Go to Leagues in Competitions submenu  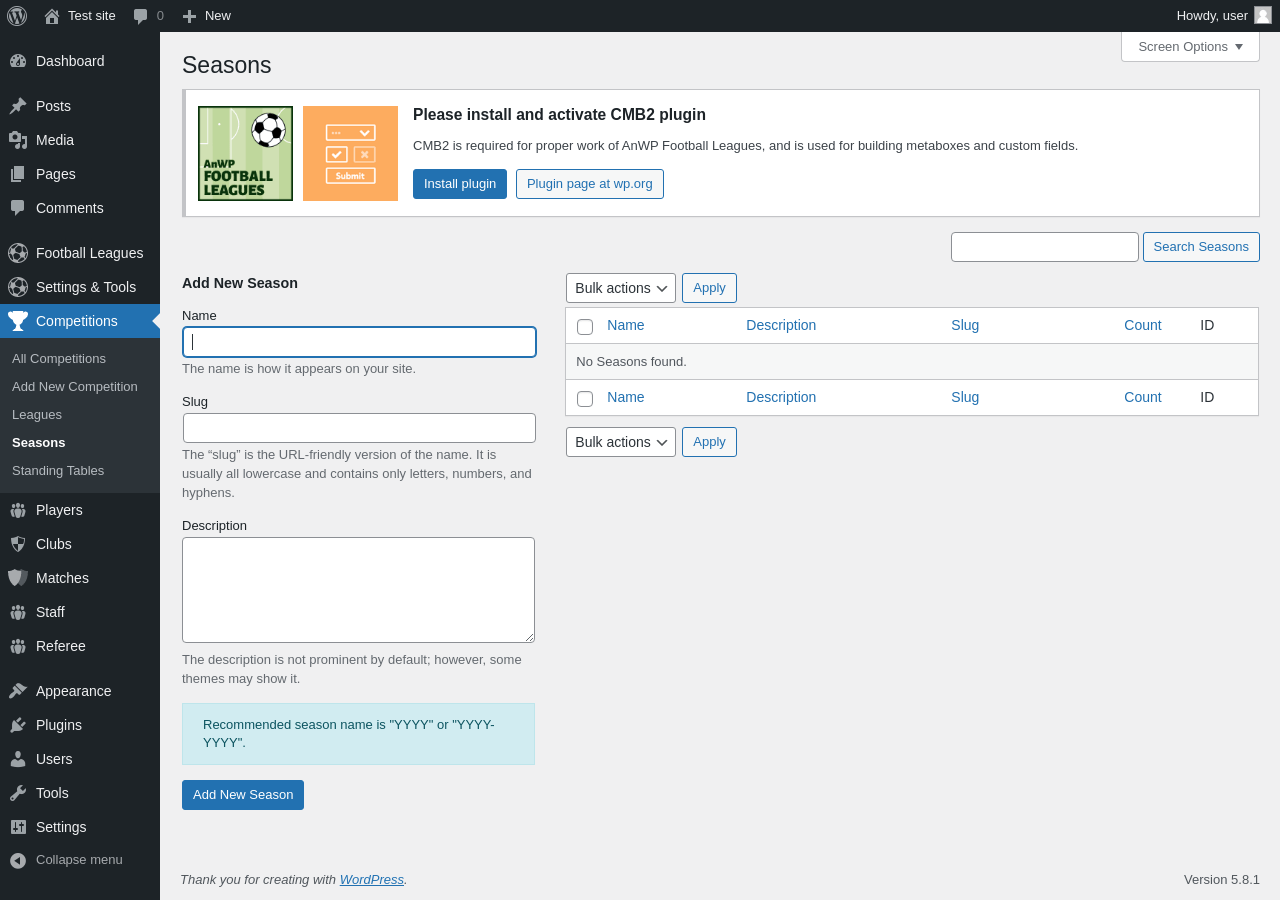coord(37,414)
